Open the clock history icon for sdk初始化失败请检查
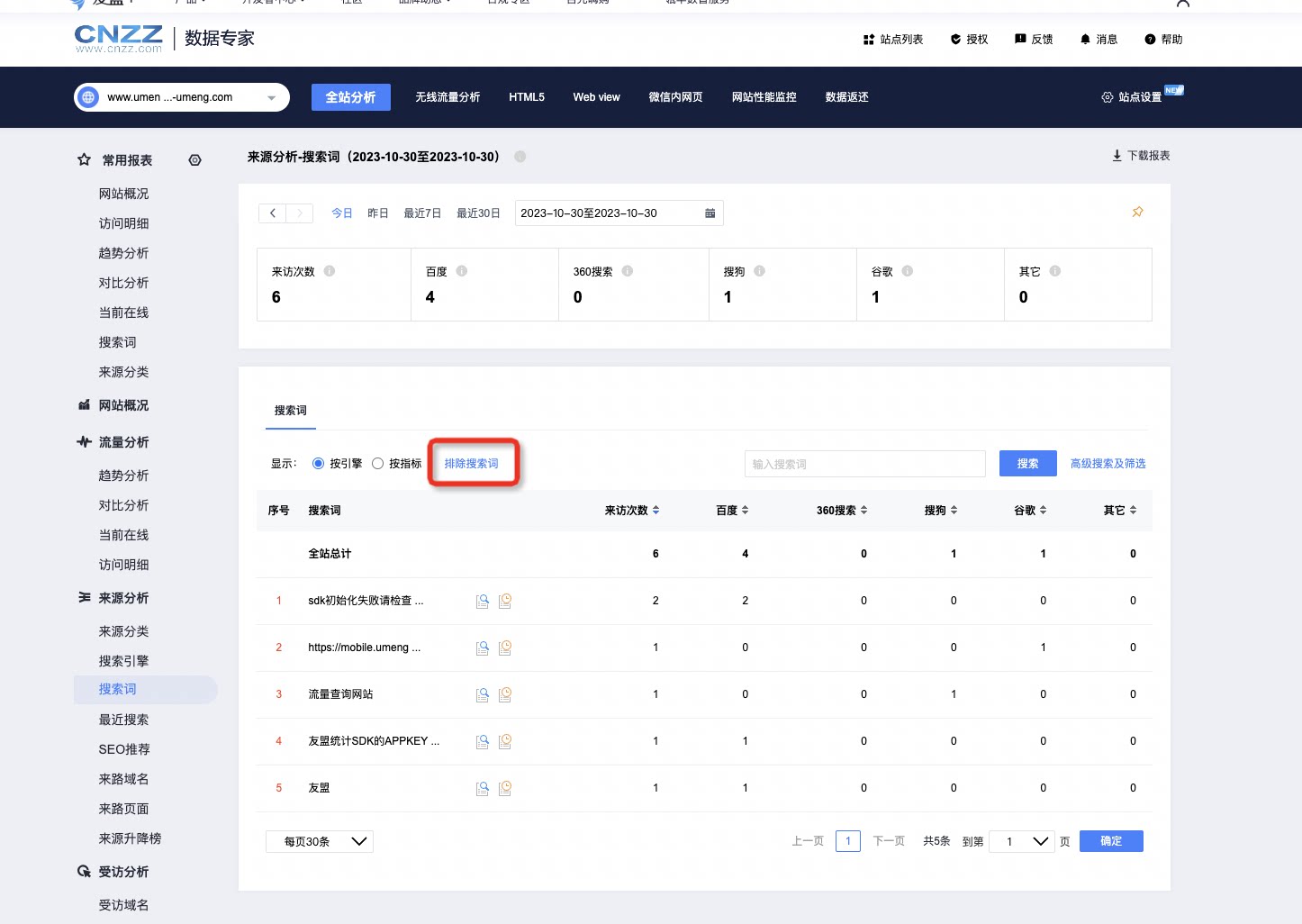The image size is (1302, 924). [505, 601]
